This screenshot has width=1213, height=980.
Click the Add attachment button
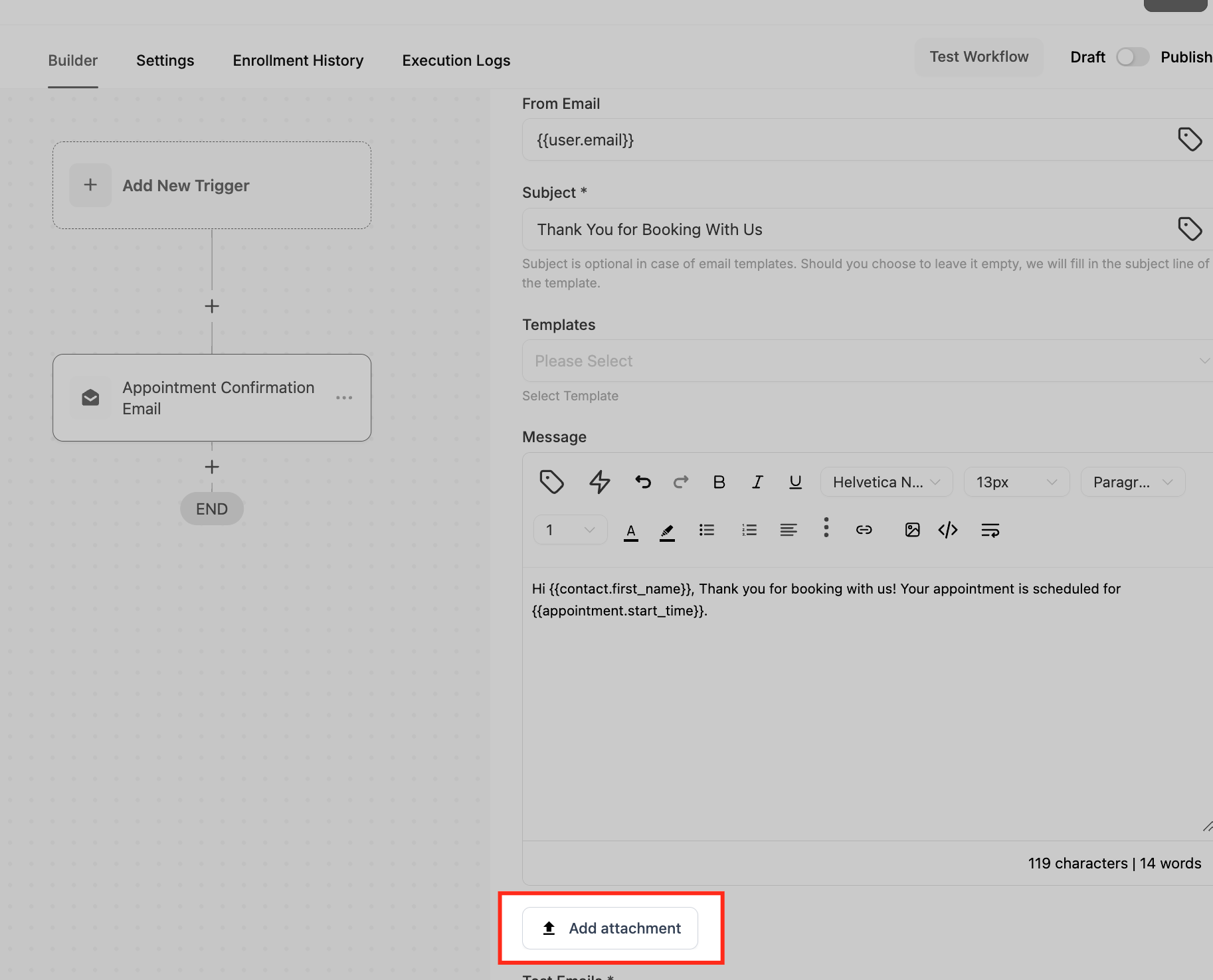click(x=610, y=928)
